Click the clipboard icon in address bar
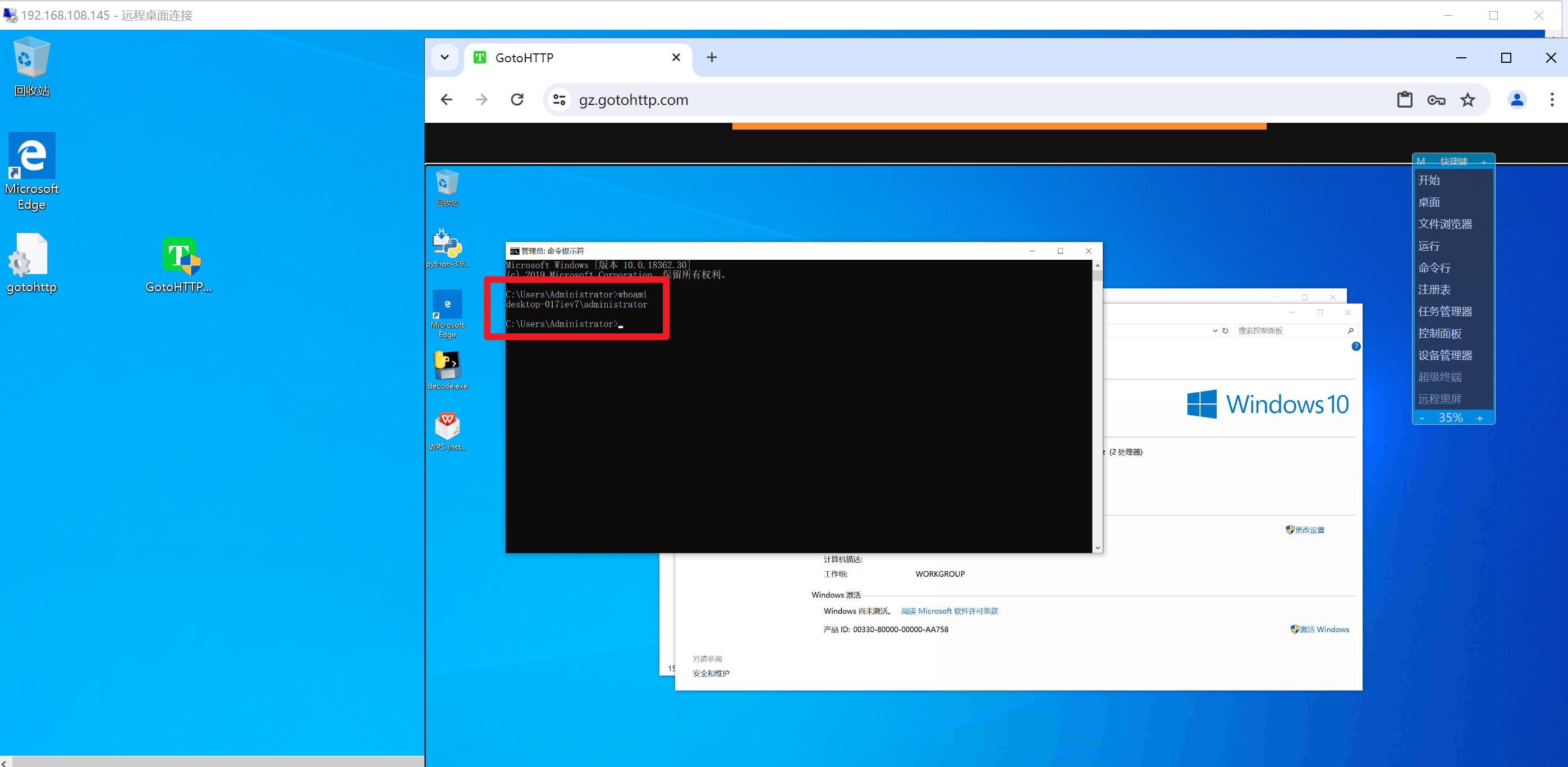Viewport: 1568px width, 767px height. 1404,100
